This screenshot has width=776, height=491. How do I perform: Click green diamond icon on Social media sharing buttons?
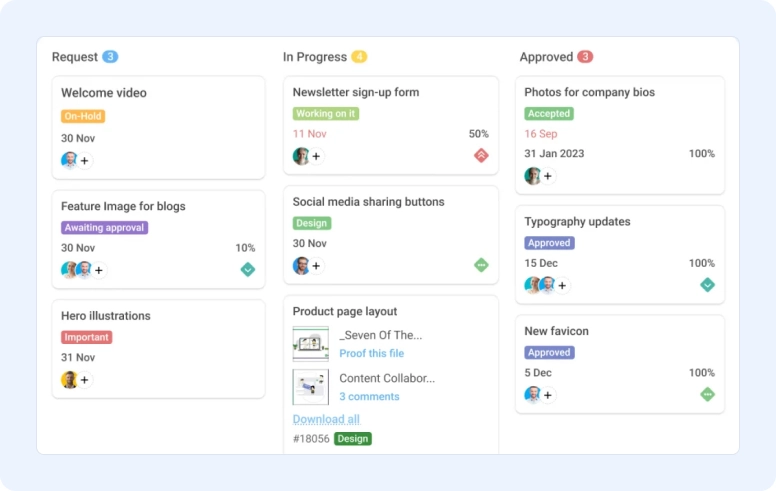click(x=481, y=265)
